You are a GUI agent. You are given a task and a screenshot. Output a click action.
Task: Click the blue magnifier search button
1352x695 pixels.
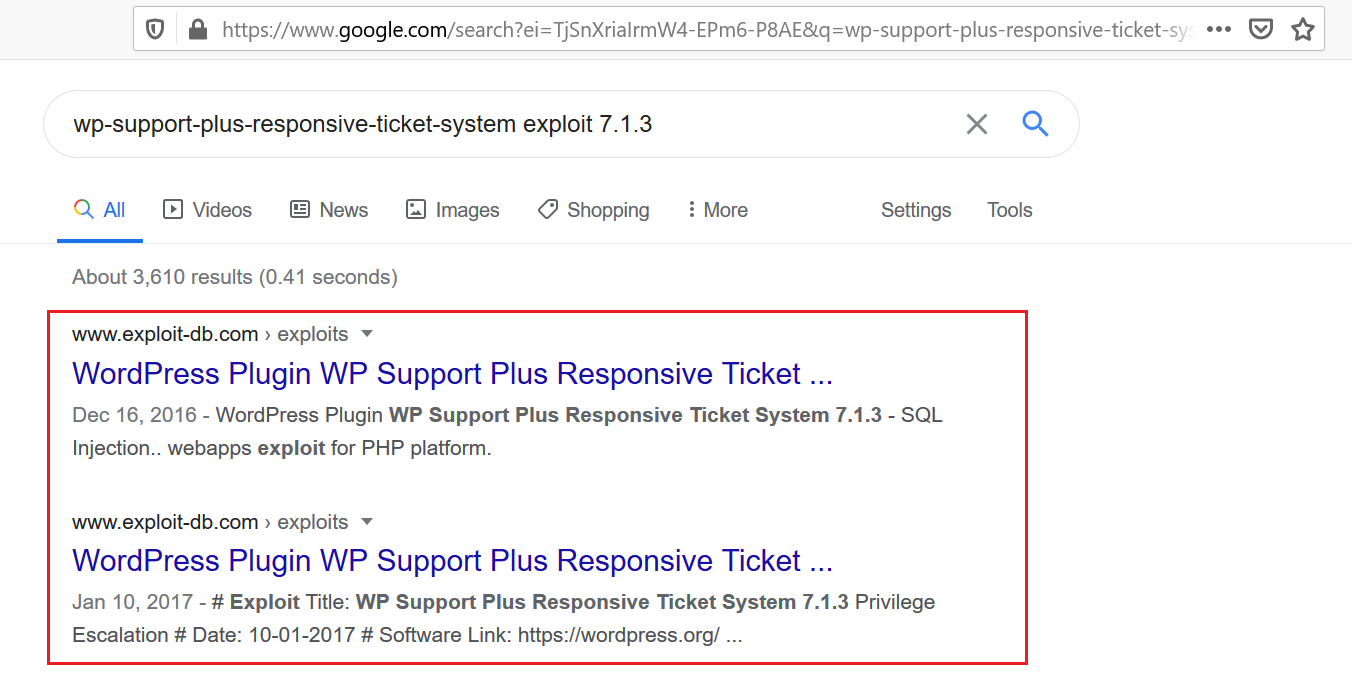point(1035,124)
